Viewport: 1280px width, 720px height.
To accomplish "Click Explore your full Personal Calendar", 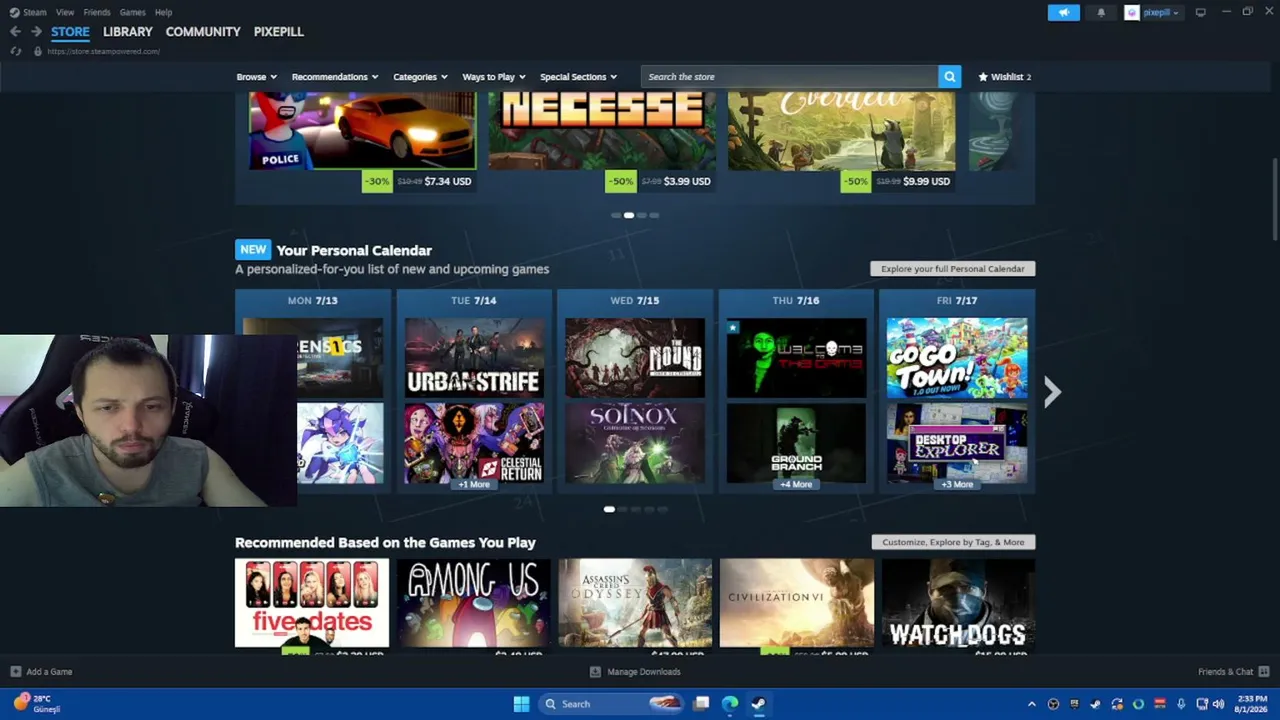I will click(953, 269).
